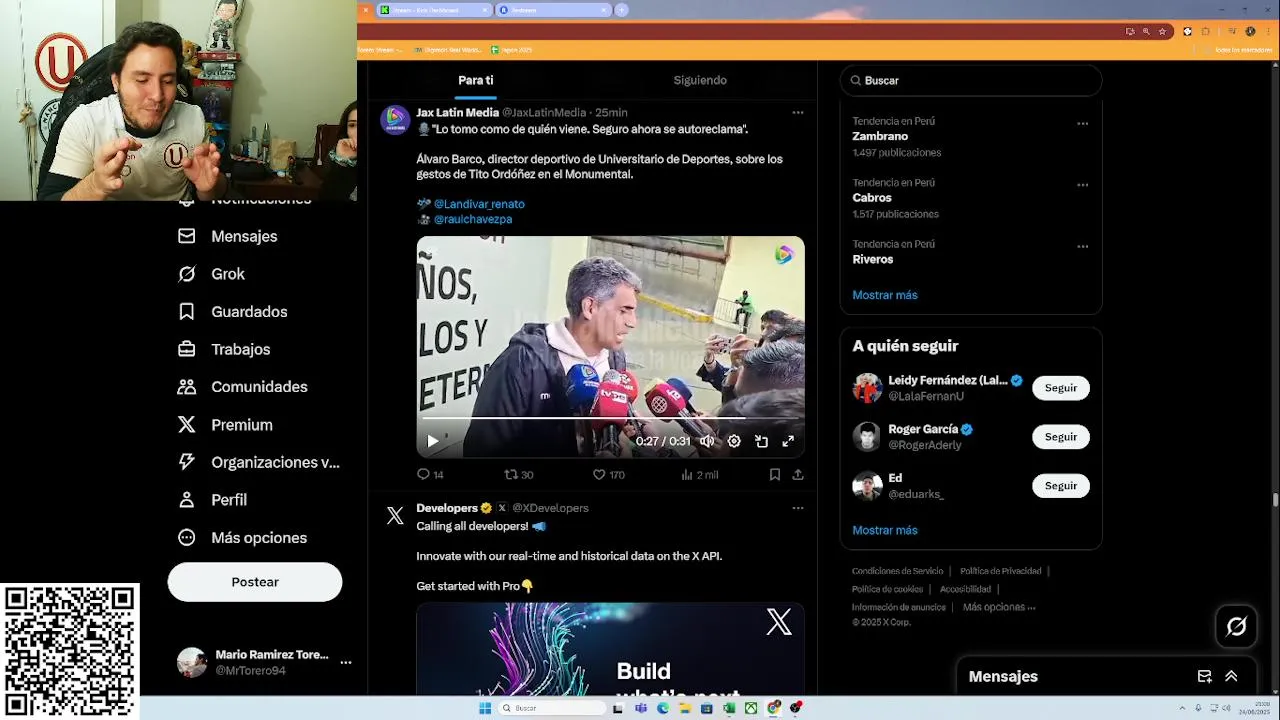The width and height of the screenshot is (1280, 720).
Task: Repost the Jax Latin Media post
Action: pos(518,475)
